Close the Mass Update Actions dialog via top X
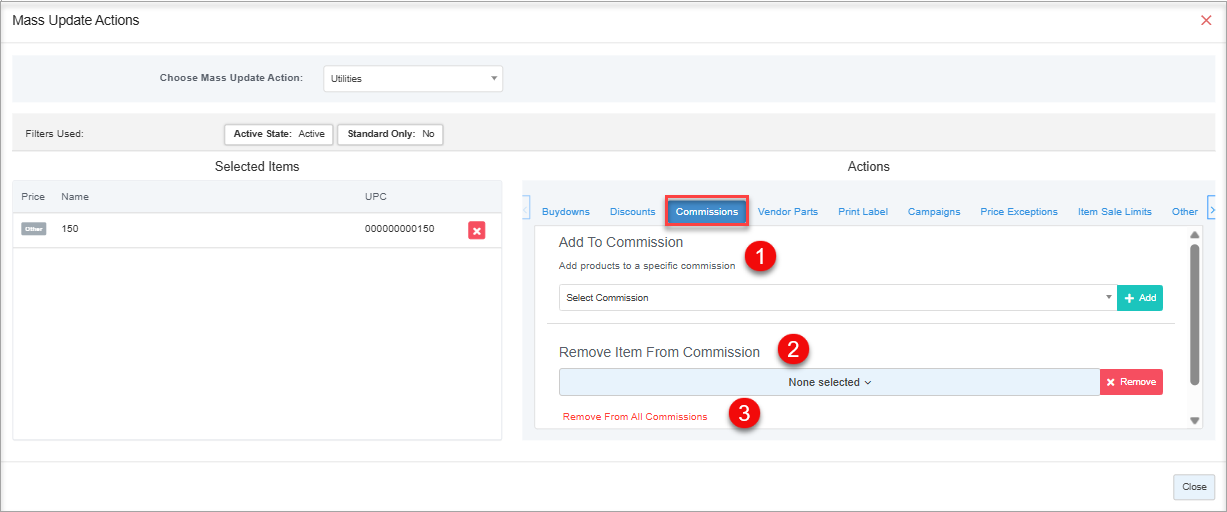The image size is (1227, 512). coord(1206,21)
